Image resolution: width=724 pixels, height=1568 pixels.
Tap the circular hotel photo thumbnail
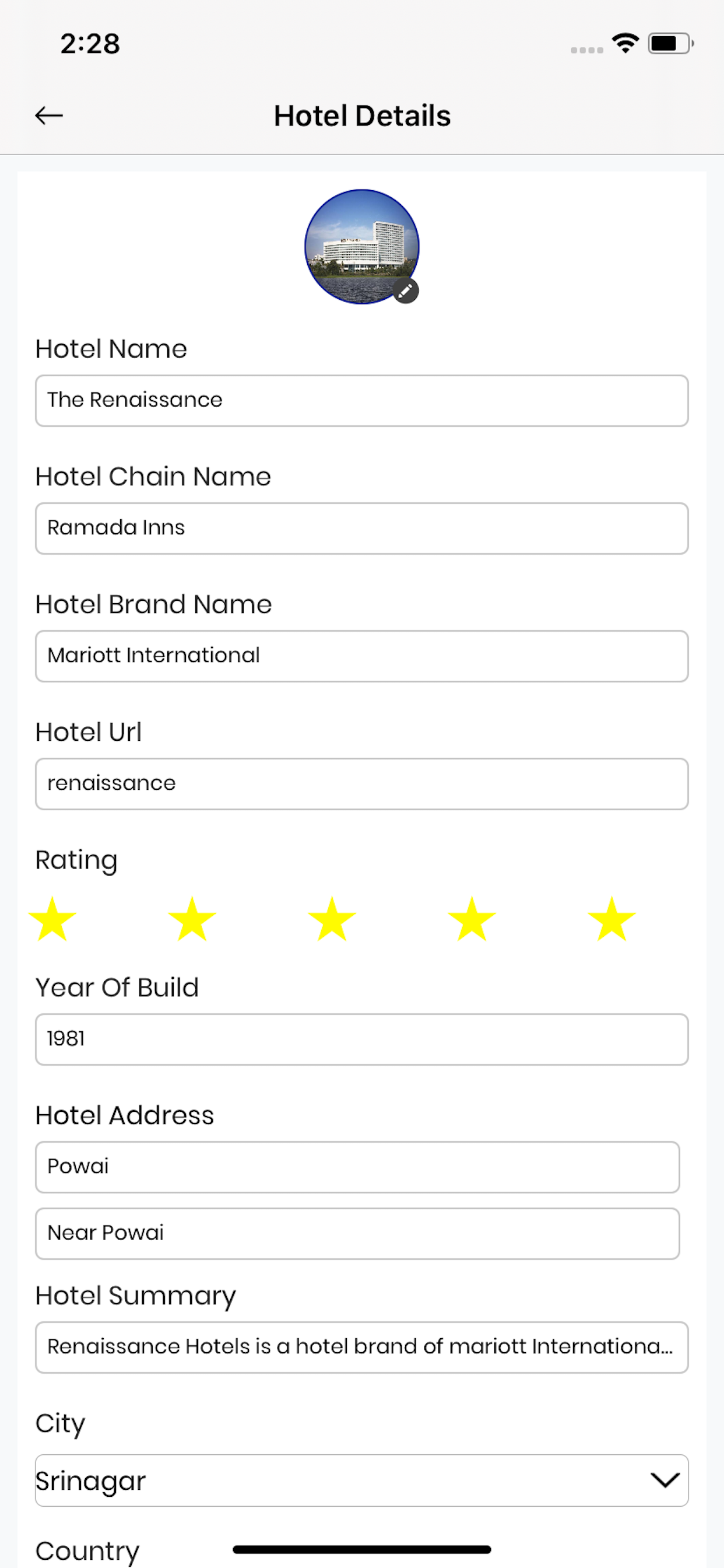362,247
